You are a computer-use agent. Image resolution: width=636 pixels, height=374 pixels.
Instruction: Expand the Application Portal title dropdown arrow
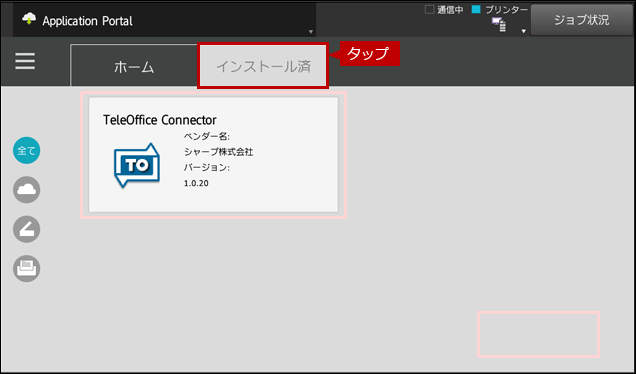pyautogui.click(x=311, y=32)
